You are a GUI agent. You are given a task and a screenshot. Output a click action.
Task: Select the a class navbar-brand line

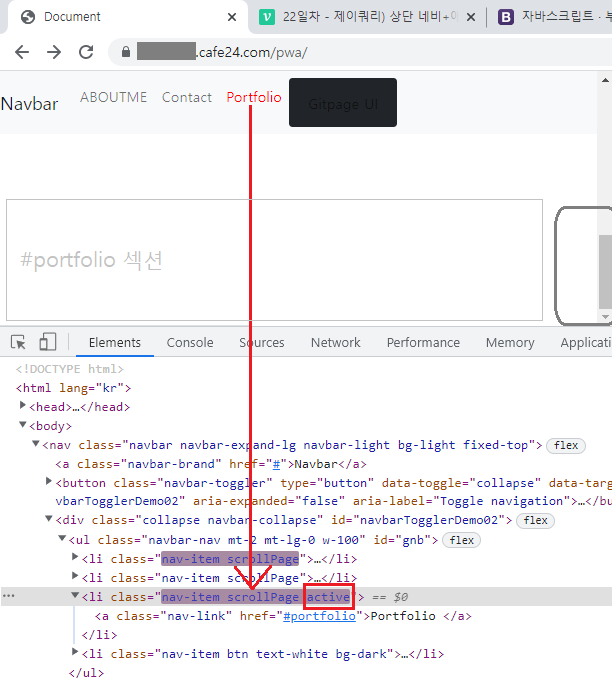point(211,464)
